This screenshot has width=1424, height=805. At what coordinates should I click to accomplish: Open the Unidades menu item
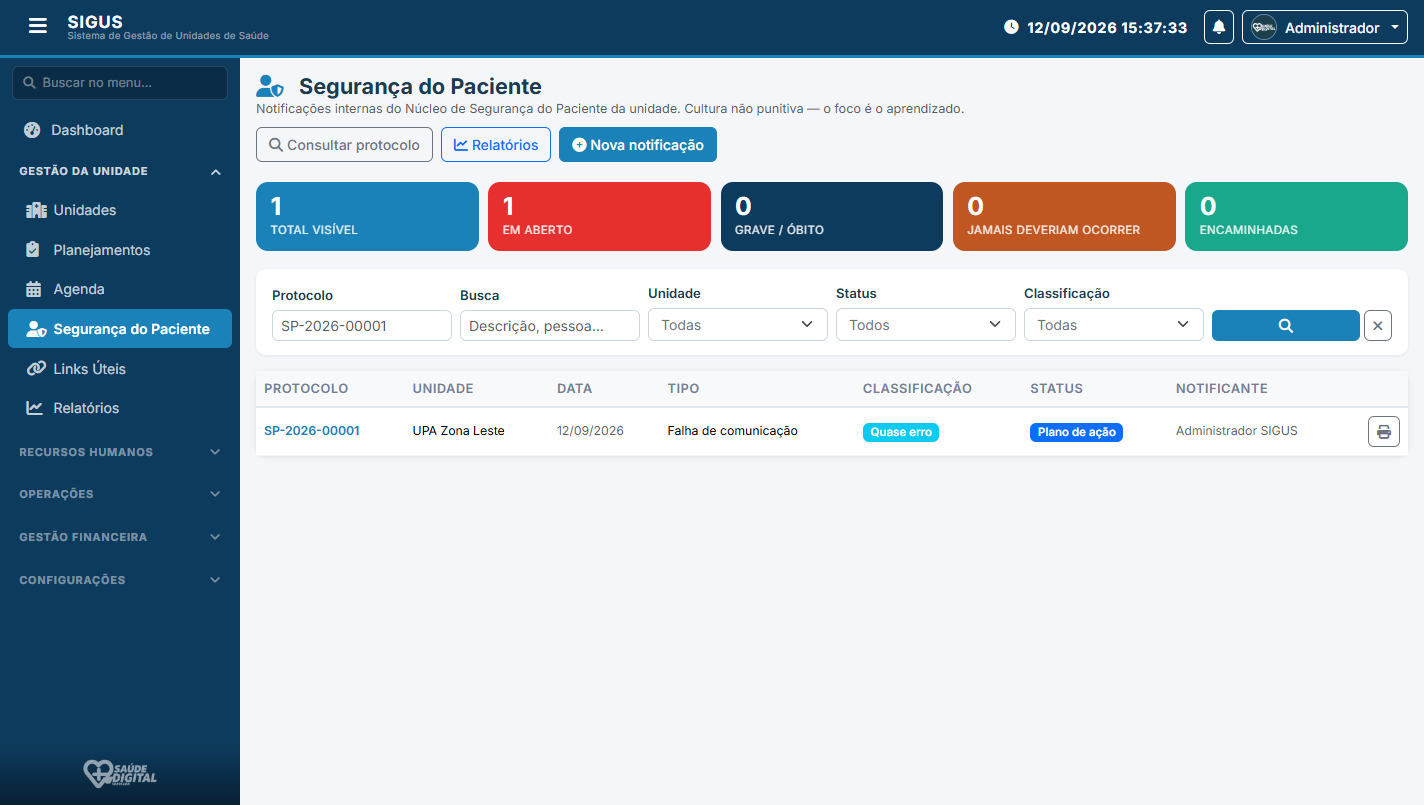[x=120, y=210]
